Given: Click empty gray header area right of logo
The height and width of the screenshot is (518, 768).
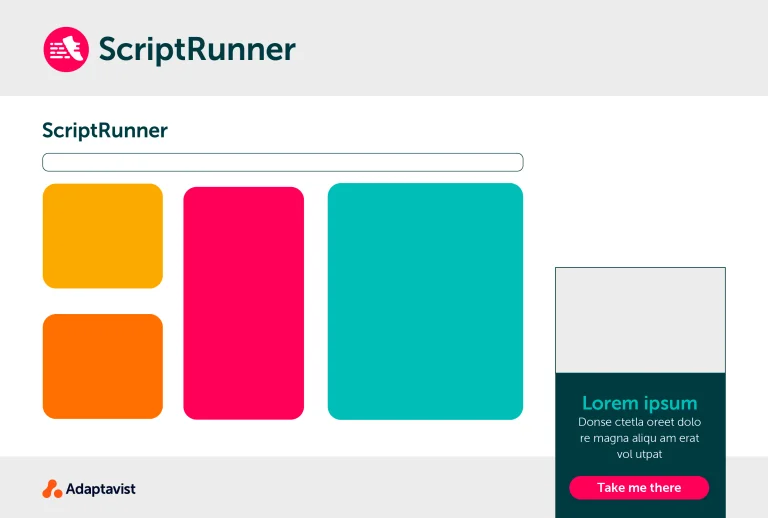Looking at the screenshot, I should coord(530,48).
